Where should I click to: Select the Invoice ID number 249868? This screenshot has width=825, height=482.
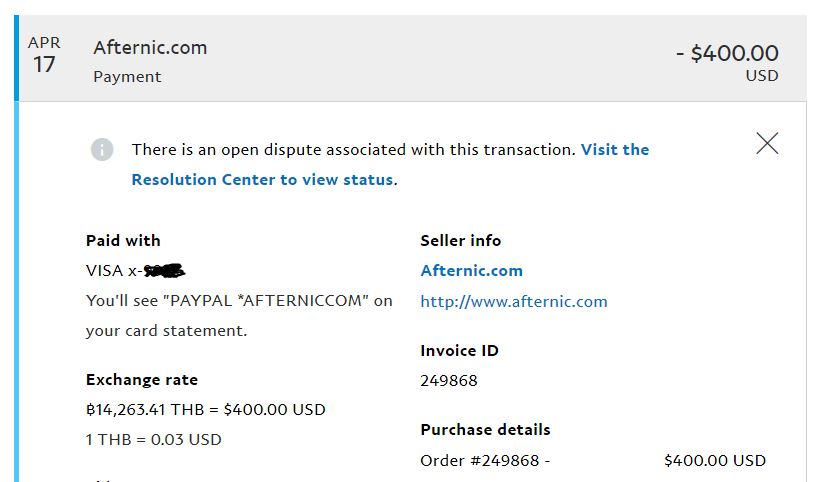pyautogui.click(x=449, y=381)
